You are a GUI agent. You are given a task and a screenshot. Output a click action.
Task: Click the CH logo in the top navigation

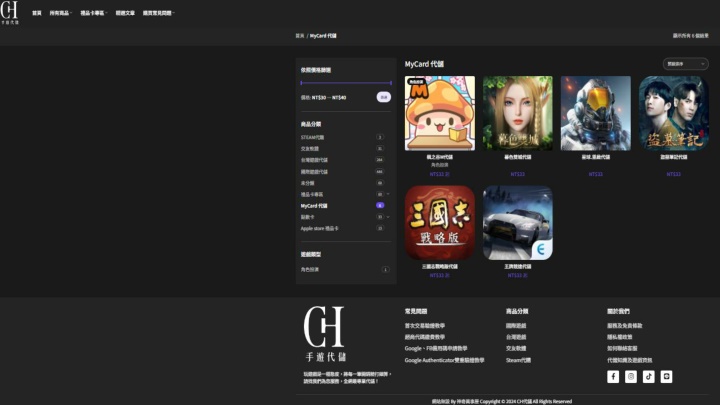click(x=10, y=13)
